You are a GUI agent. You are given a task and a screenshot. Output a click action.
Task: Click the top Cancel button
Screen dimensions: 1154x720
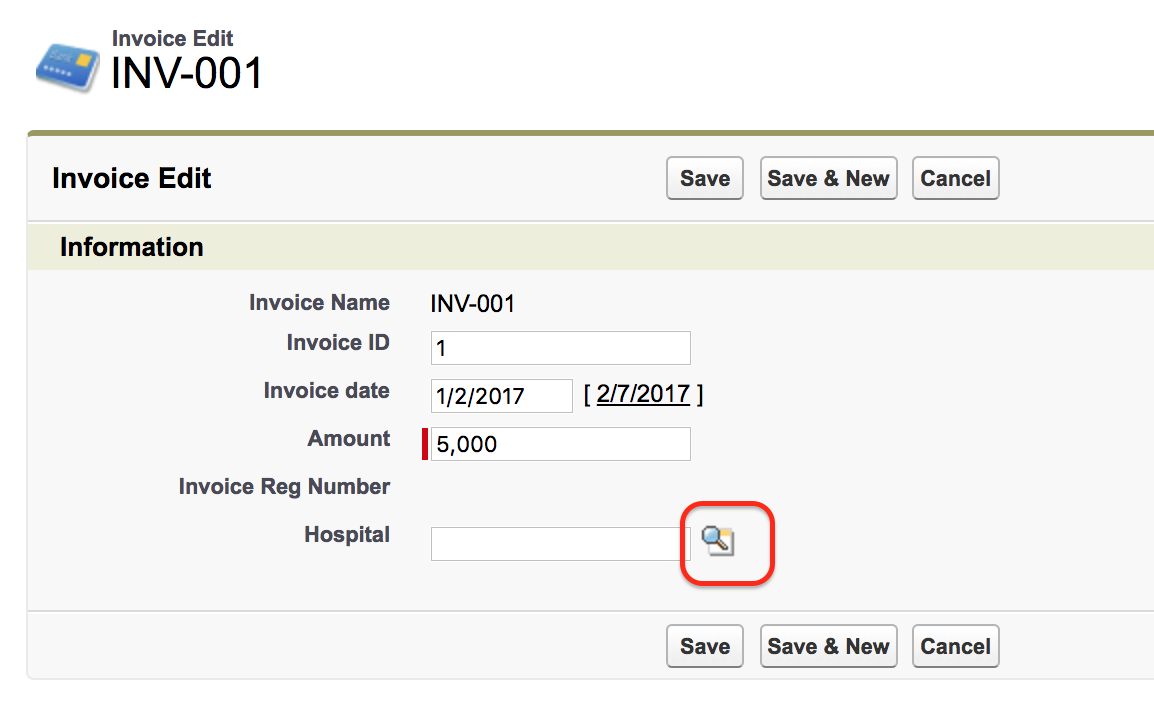pos(955,178)
